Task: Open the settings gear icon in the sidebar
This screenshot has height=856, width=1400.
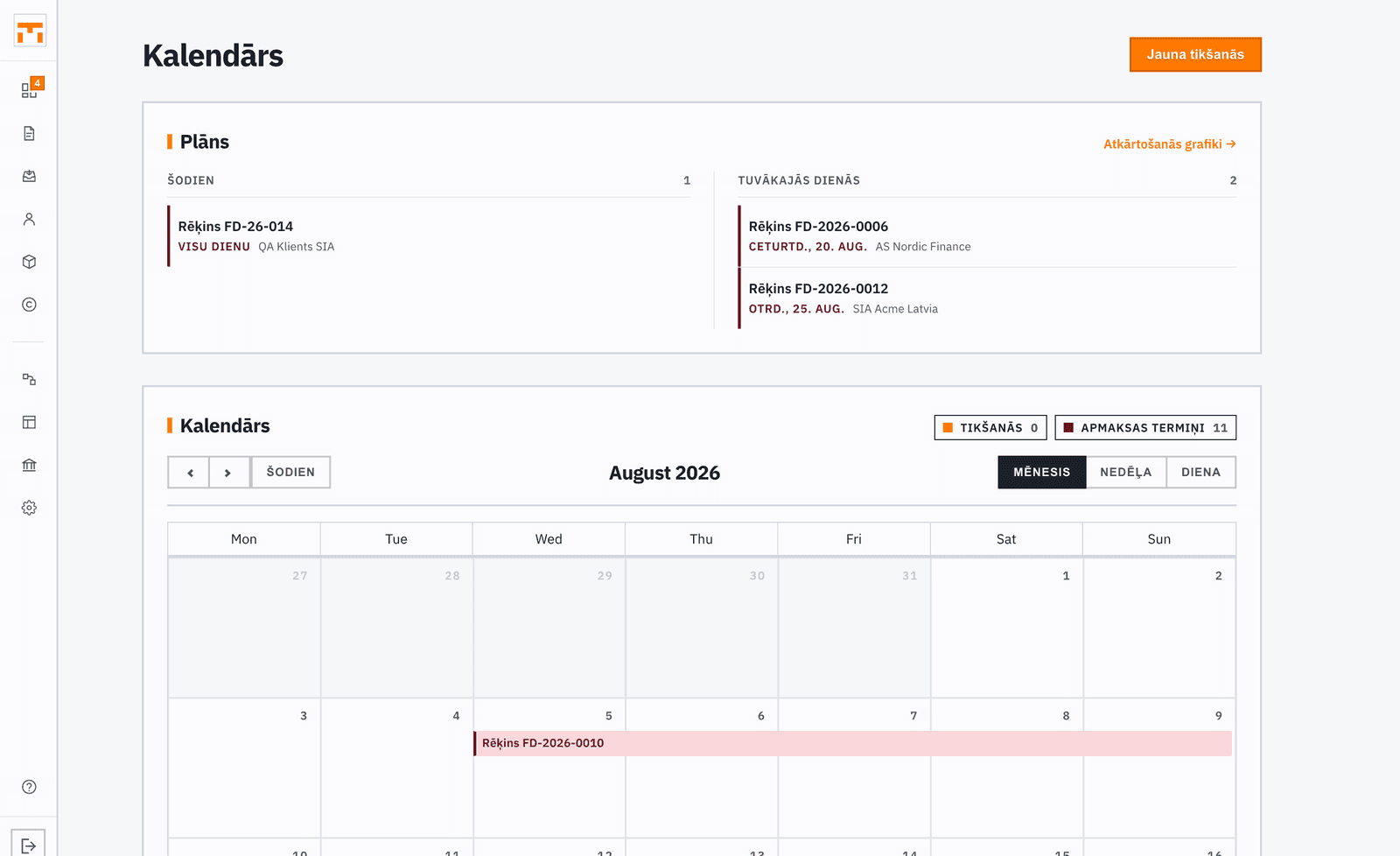Action: pos(29,508)
